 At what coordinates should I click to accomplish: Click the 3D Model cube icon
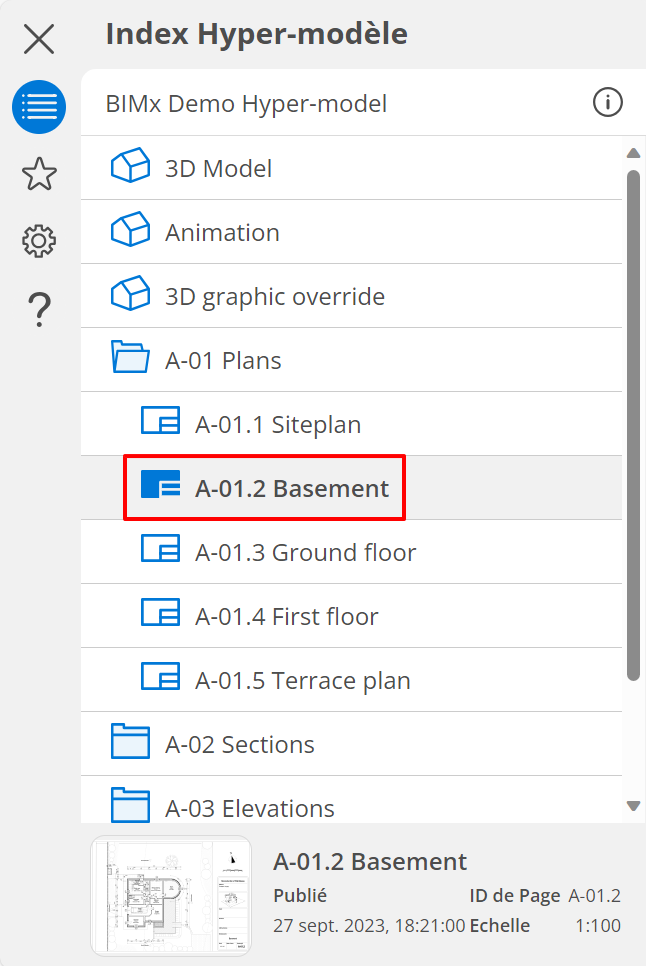pyautogui.click(x=130, y=167)
